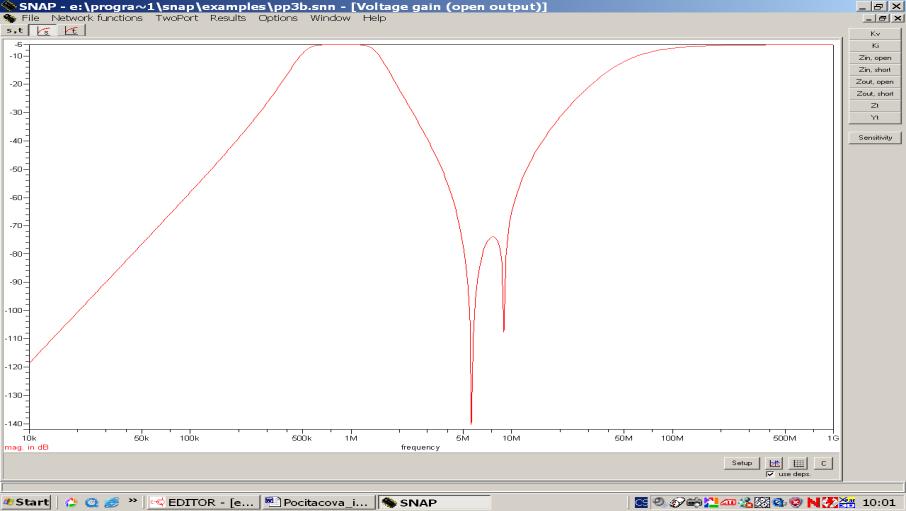Click the second notch dip near 9M
906x511 pixels.
click(x=504, y=329)
